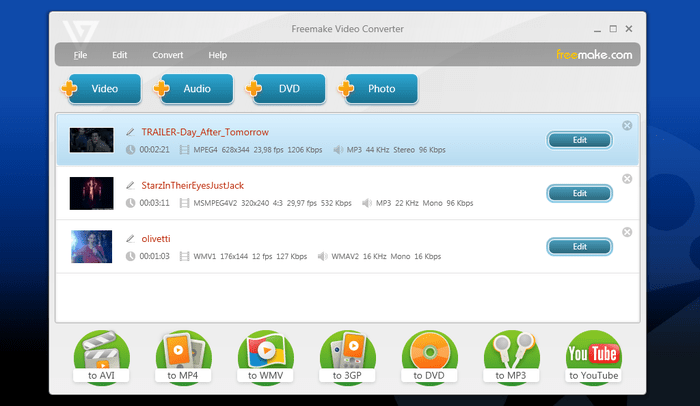Viewport: 700px width, 406px height.
Task: Open the Convert menu
Action: pos(167,55)
